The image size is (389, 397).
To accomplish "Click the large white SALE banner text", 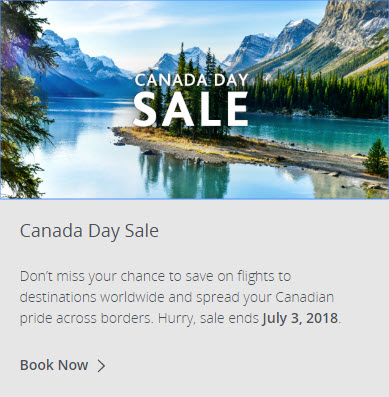I will tap(191, 109).
